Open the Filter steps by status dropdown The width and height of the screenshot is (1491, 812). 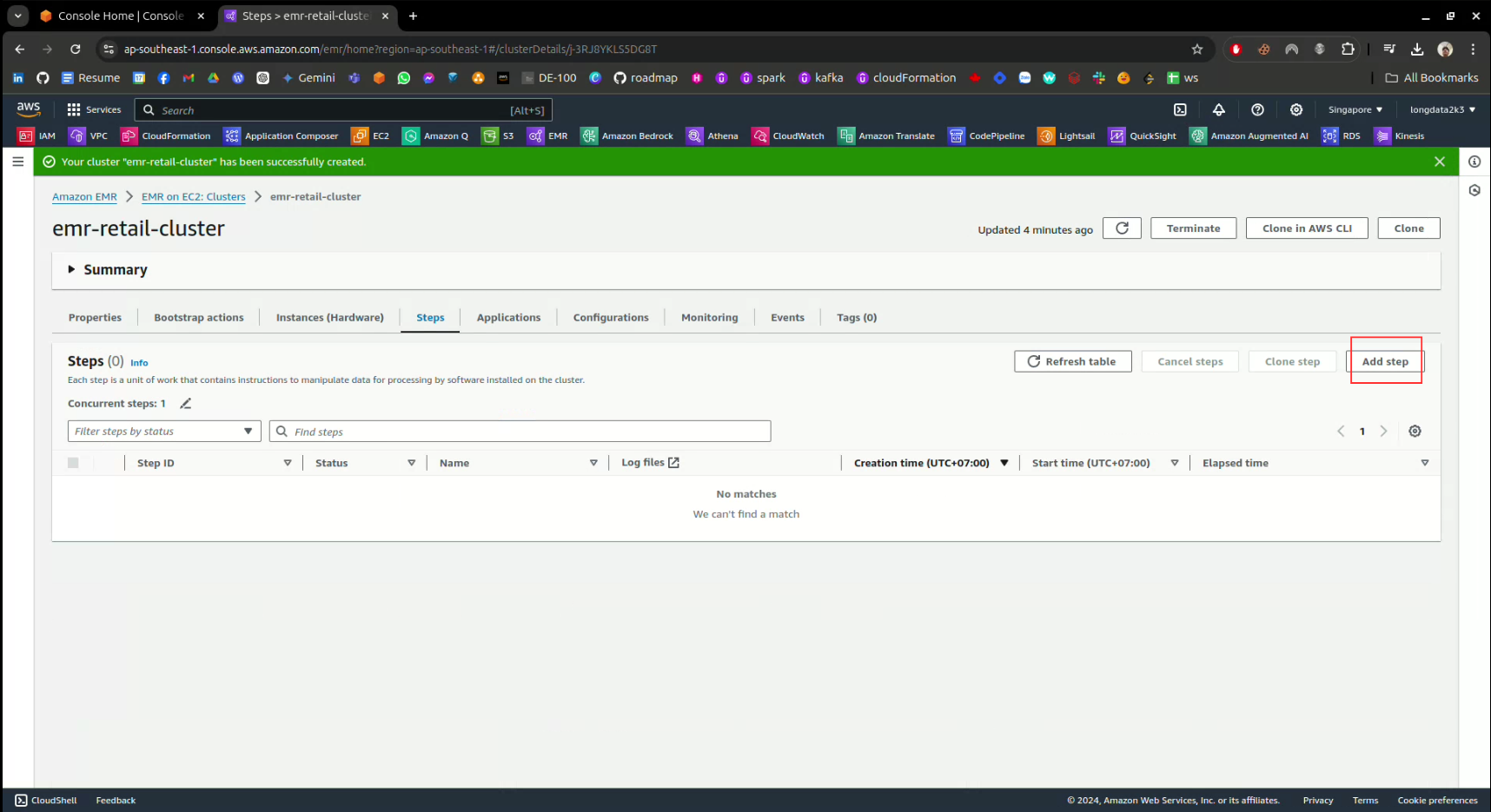pos(164,432)
